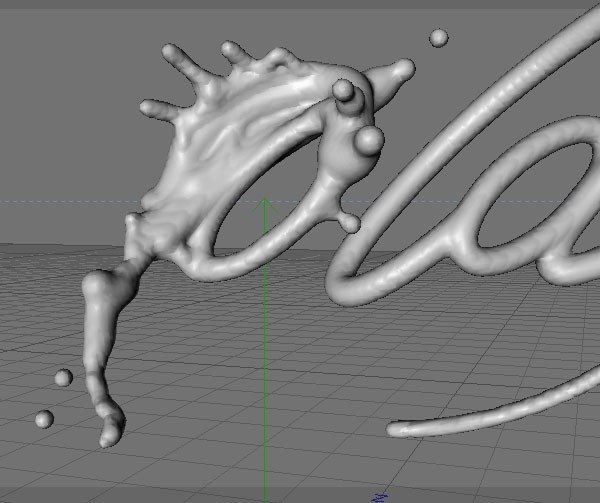
Task: Select the small sphere floating at top right
Action: click(439, 38)
